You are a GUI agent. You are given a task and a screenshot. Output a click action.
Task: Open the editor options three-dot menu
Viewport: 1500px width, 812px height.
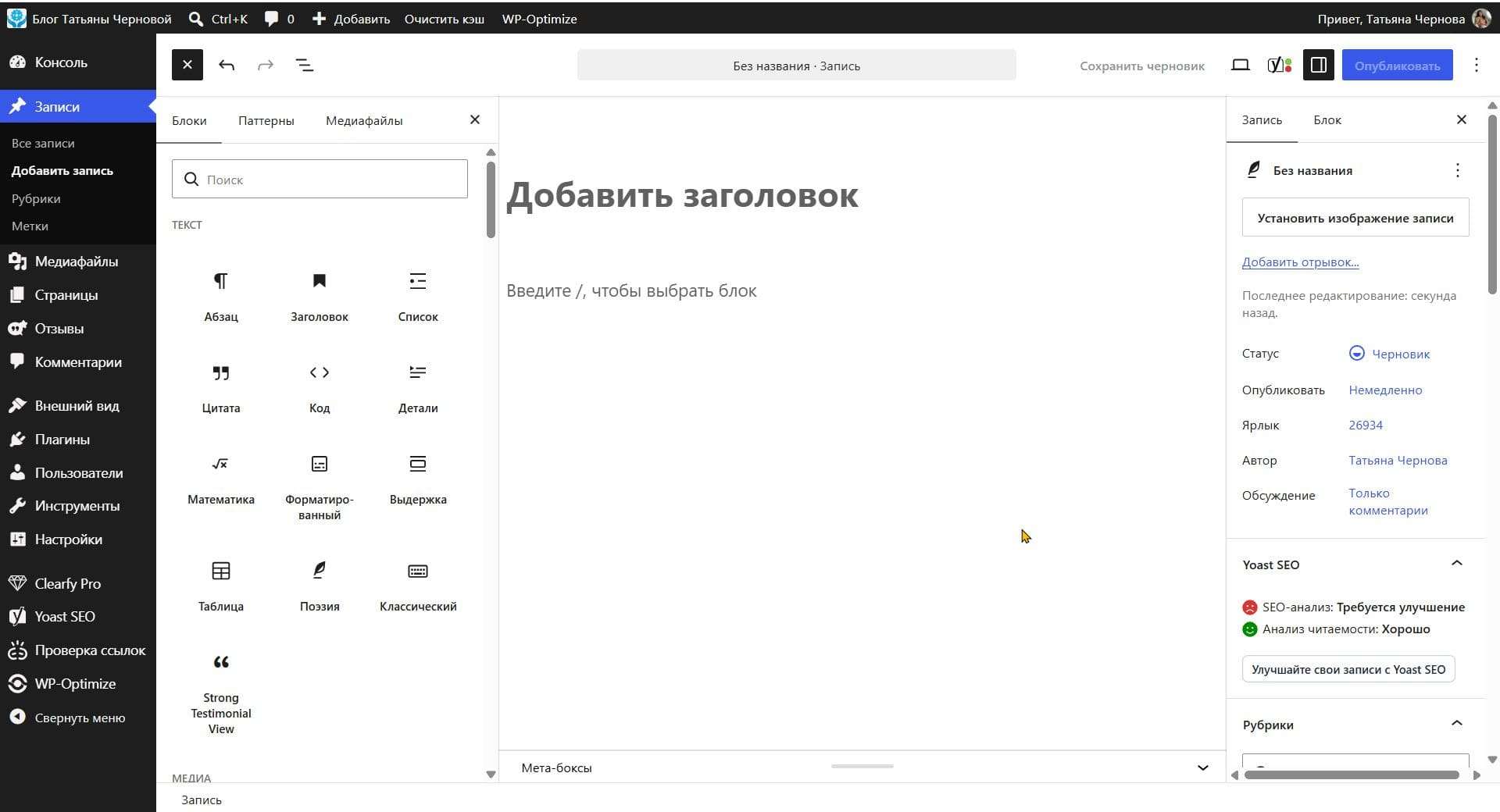coord(1477,65)
